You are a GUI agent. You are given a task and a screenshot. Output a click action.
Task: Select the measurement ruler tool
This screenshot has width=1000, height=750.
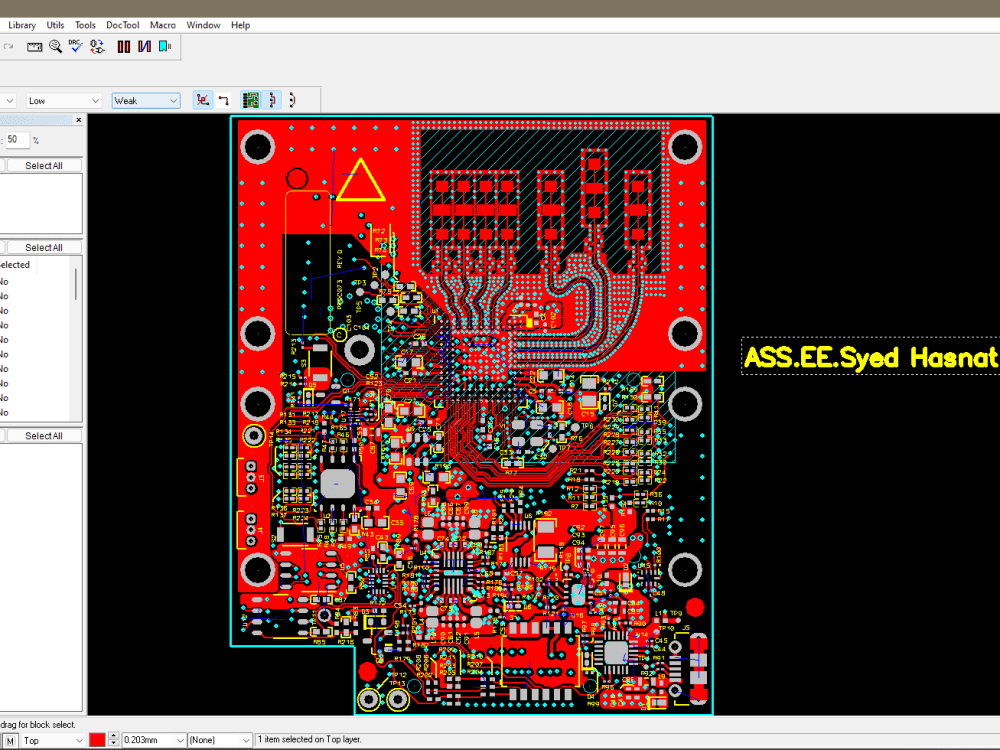pyautogui.click(x=34, y=46)
